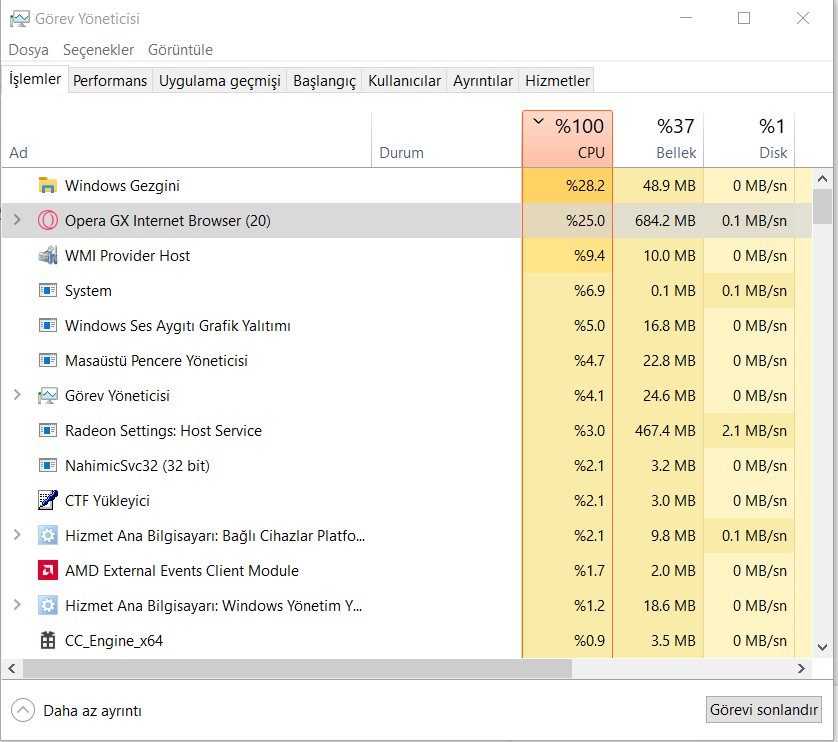Image resolution: width=838 pixels, height=742 pixels.
Task: Select the Radeon Settings: Host Service row
Action: [x=163, y=431]
